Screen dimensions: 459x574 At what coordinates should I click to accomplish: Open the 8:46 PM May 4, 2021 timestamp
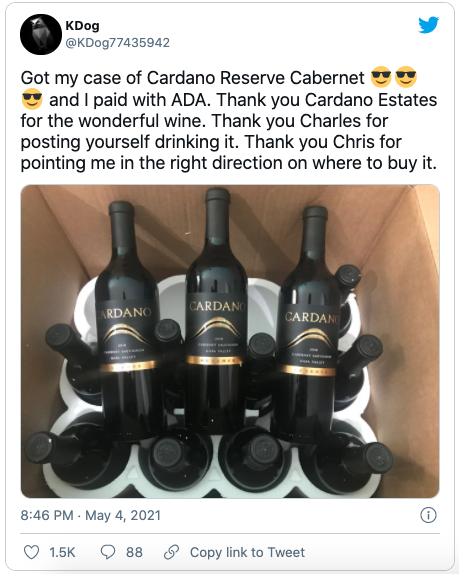point(91,515)
